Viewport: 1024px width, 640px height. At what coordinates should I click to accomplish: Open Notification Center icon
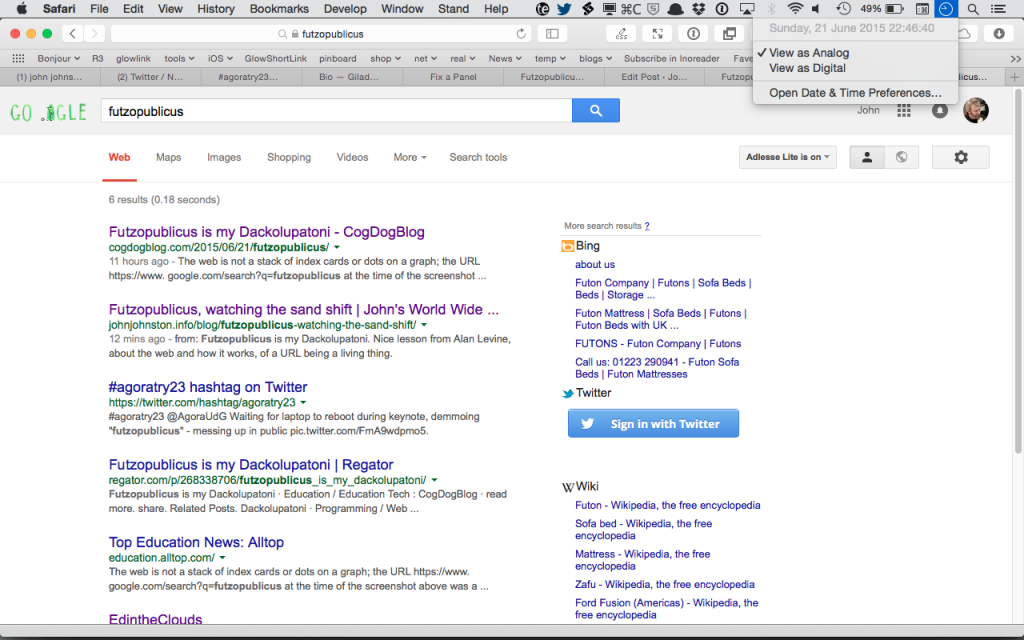tap(999, 8)
